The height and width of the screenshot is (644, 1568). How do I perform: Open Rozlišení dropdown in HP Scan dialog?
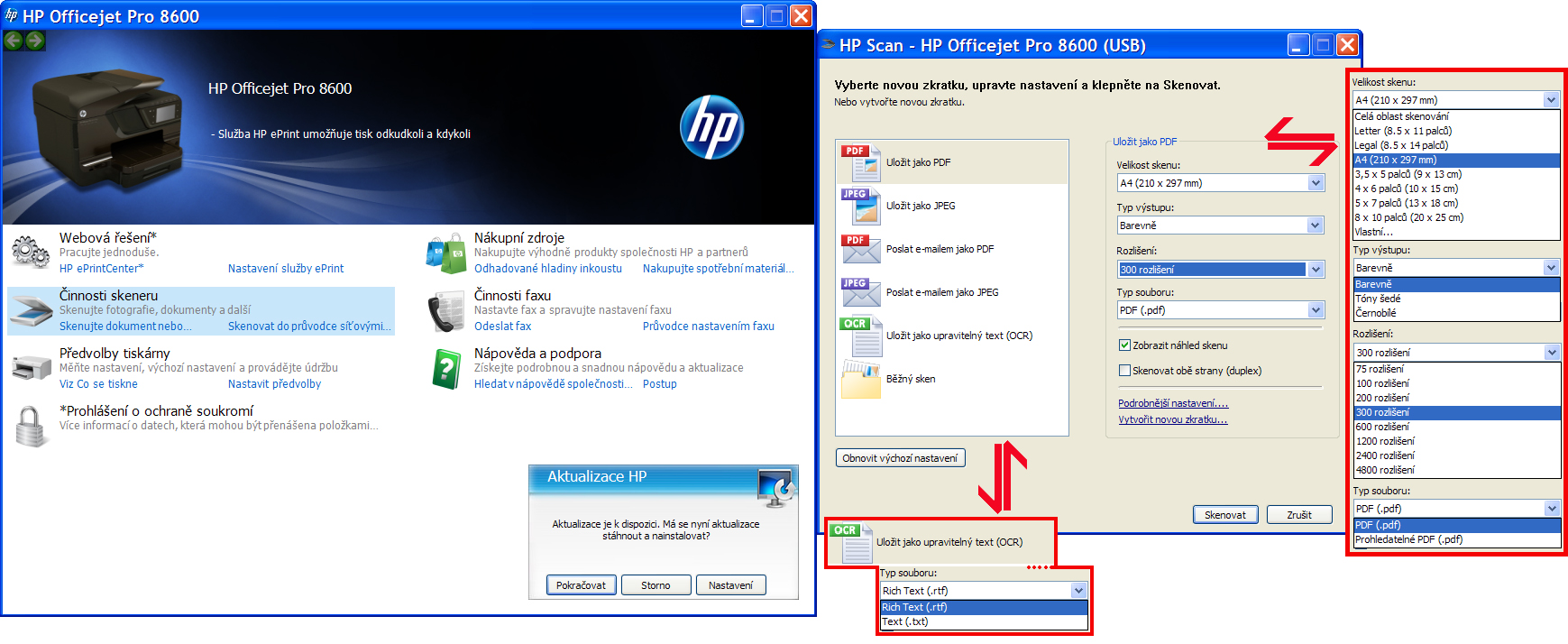pyautogui.click(x=1221, y=270)
